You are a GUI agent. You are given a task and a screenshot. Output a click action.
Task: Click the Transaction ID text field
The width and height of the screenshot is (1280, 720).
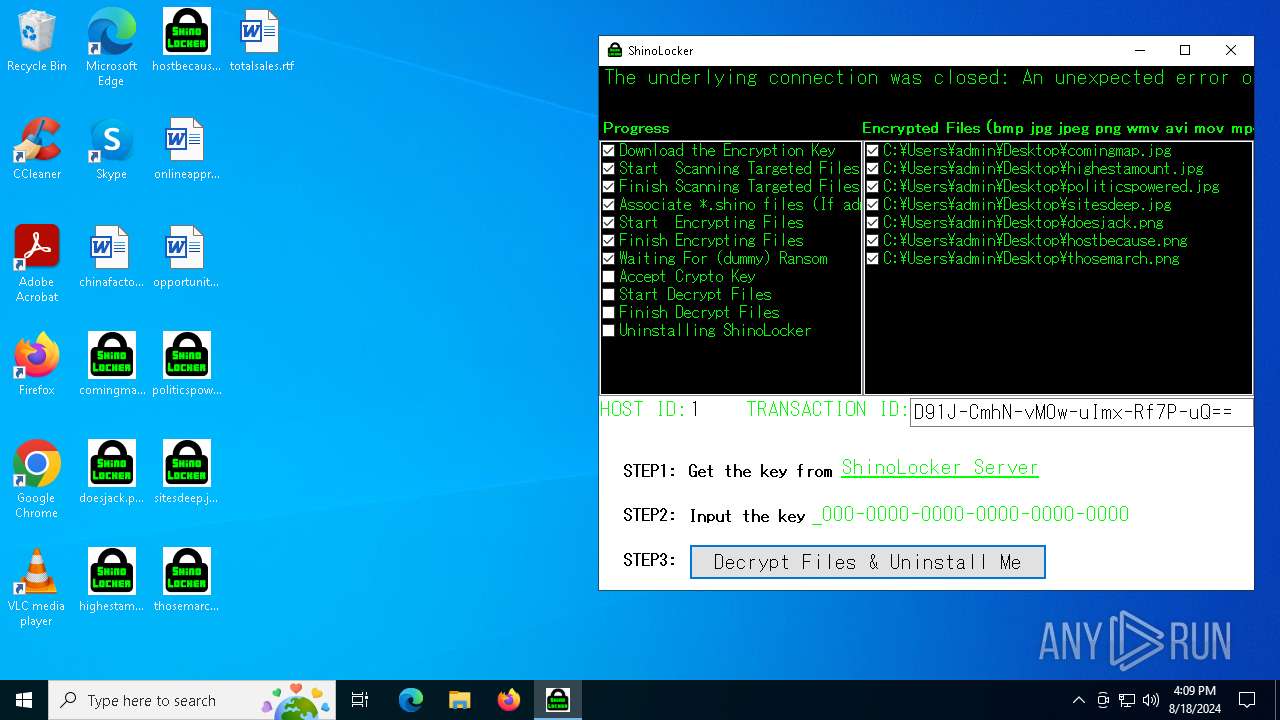1081,412
